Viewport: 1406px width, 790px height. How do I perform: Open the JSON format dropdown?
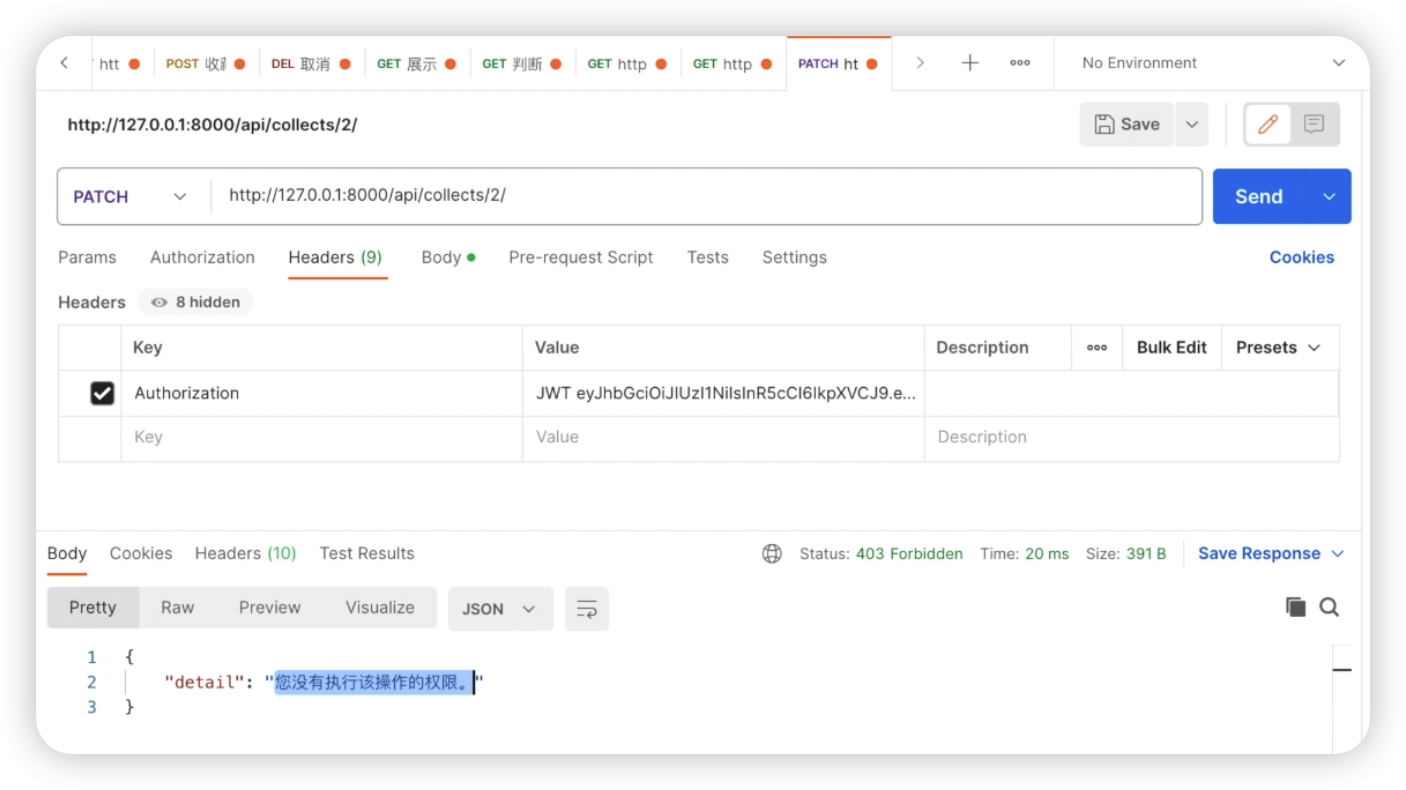[x=499, y=609]
